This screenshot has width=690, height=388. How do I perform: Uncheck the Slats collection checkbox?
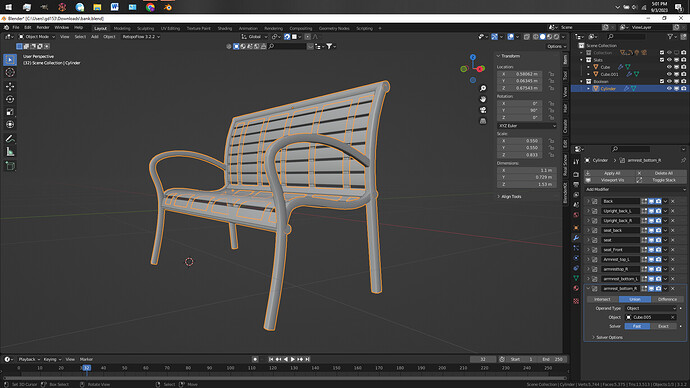tap(662, 60)
